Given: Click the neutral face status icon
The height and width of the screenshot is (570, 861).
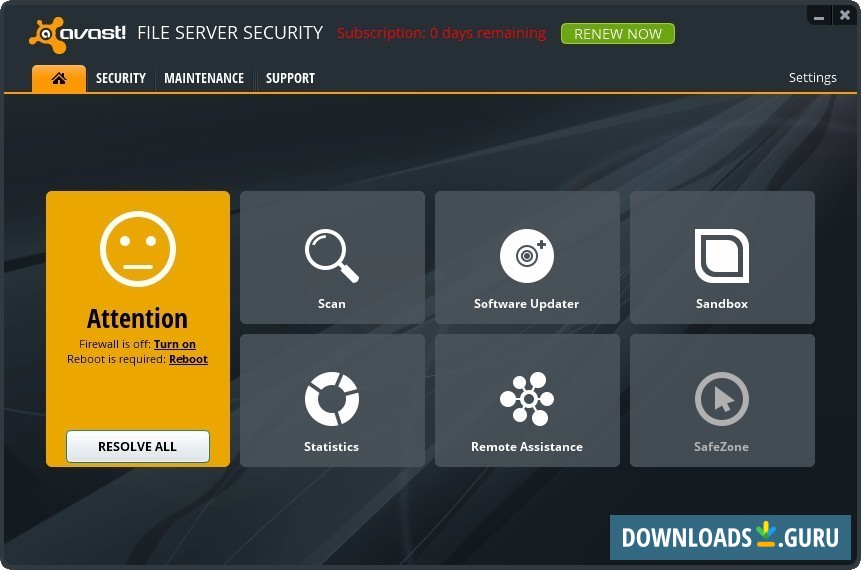Looking at the screenshot, I should point(138,249).
